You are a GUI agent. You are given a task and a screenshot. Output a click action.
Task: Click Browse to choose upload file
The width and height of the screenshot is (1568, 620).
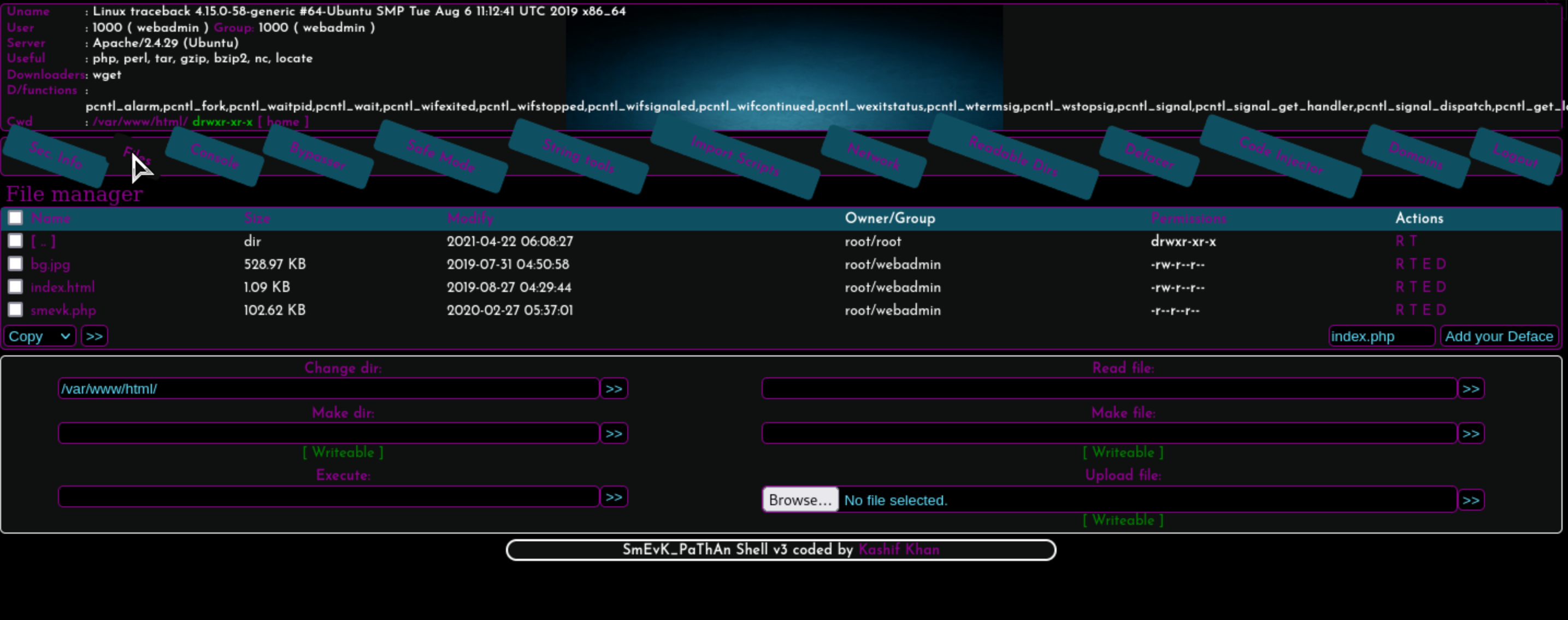(800, 500)
